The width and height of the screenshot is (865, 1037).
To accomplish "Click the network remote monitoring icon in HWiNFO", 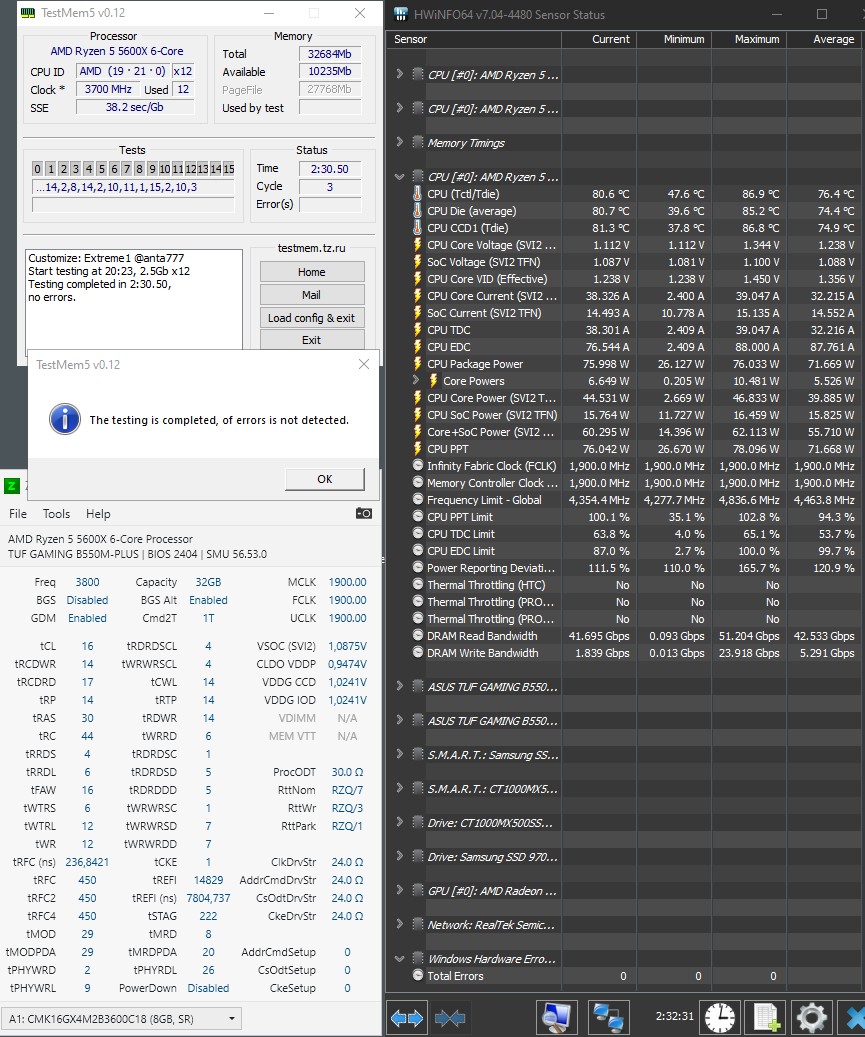I will [x=608, y=1018].
